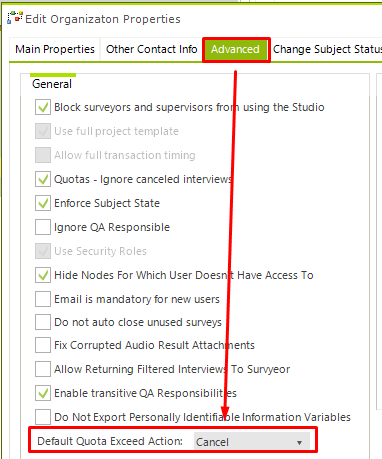Select the Advanced tab
This screenshot has height=459, width=382.
click(235, 49)
